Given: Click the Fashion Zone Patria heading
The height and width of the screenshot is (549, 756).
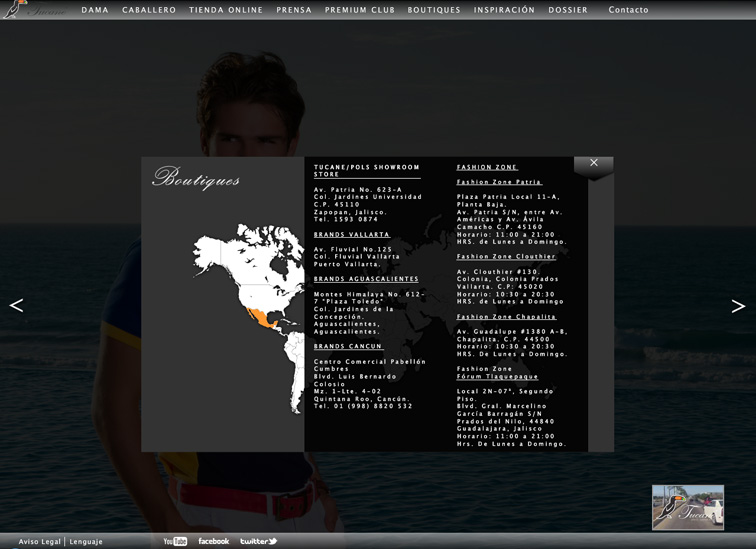Looking at the screenshot, I should click(x=499, y=182).
